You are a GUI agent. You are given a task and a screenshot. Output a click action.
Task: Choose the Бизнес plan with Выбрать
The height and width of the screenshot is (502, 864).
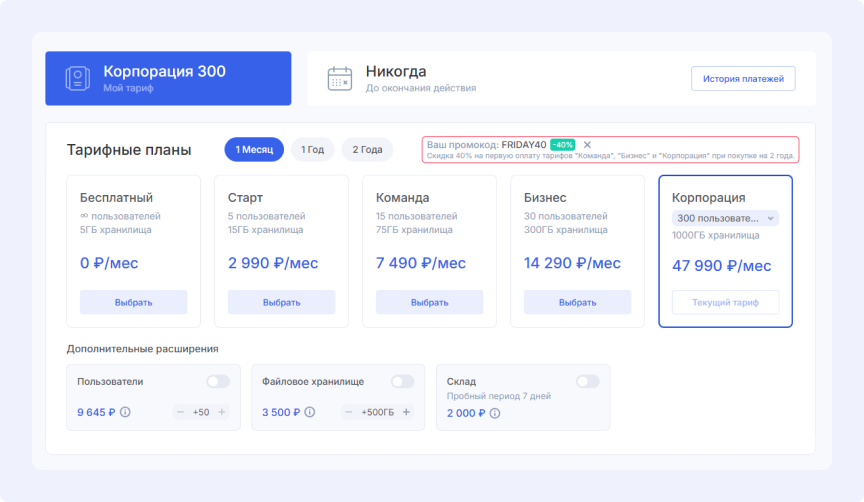(577, 302)
